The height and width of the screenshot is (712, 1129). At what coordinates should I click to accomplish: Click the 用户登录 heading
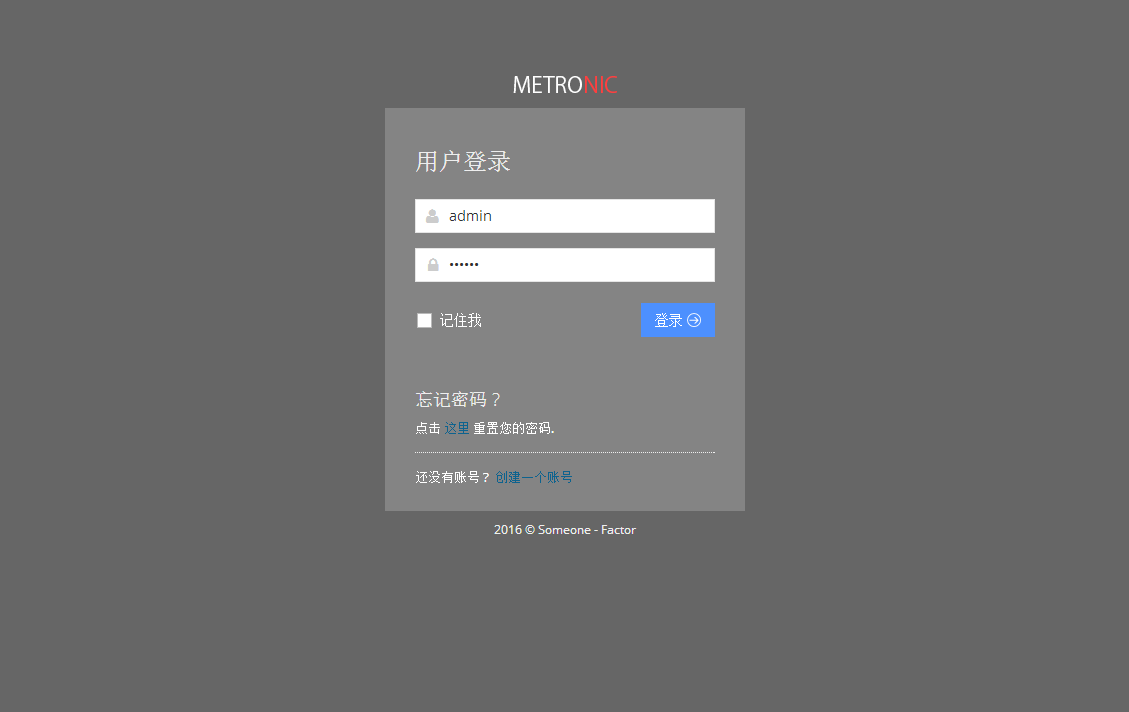pyautogui.click(x=463, y=161)
